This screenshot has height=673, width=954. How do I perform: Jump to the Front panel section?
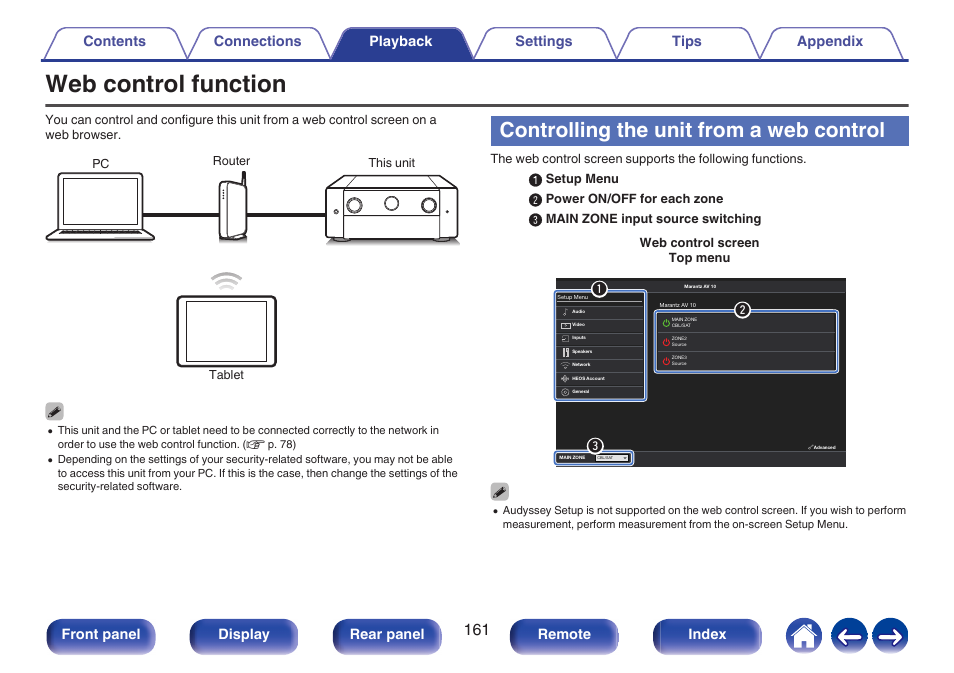[101, 636]
